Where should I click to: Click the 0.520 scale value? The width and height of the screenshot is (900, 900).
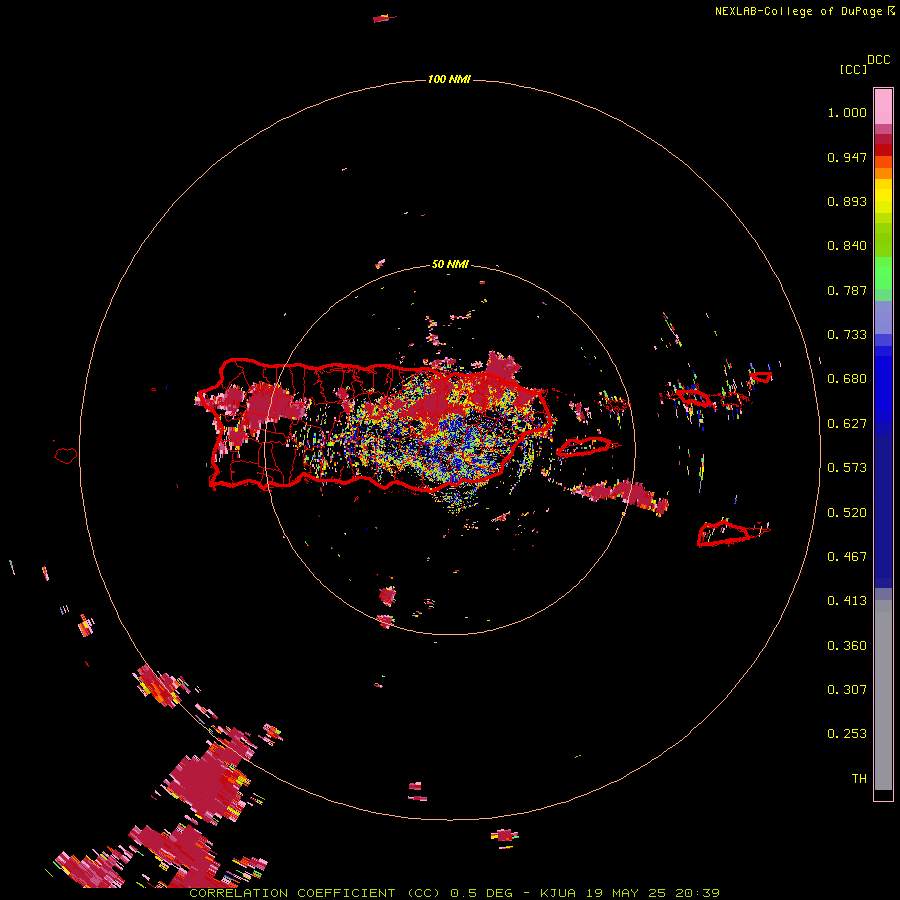847,512
